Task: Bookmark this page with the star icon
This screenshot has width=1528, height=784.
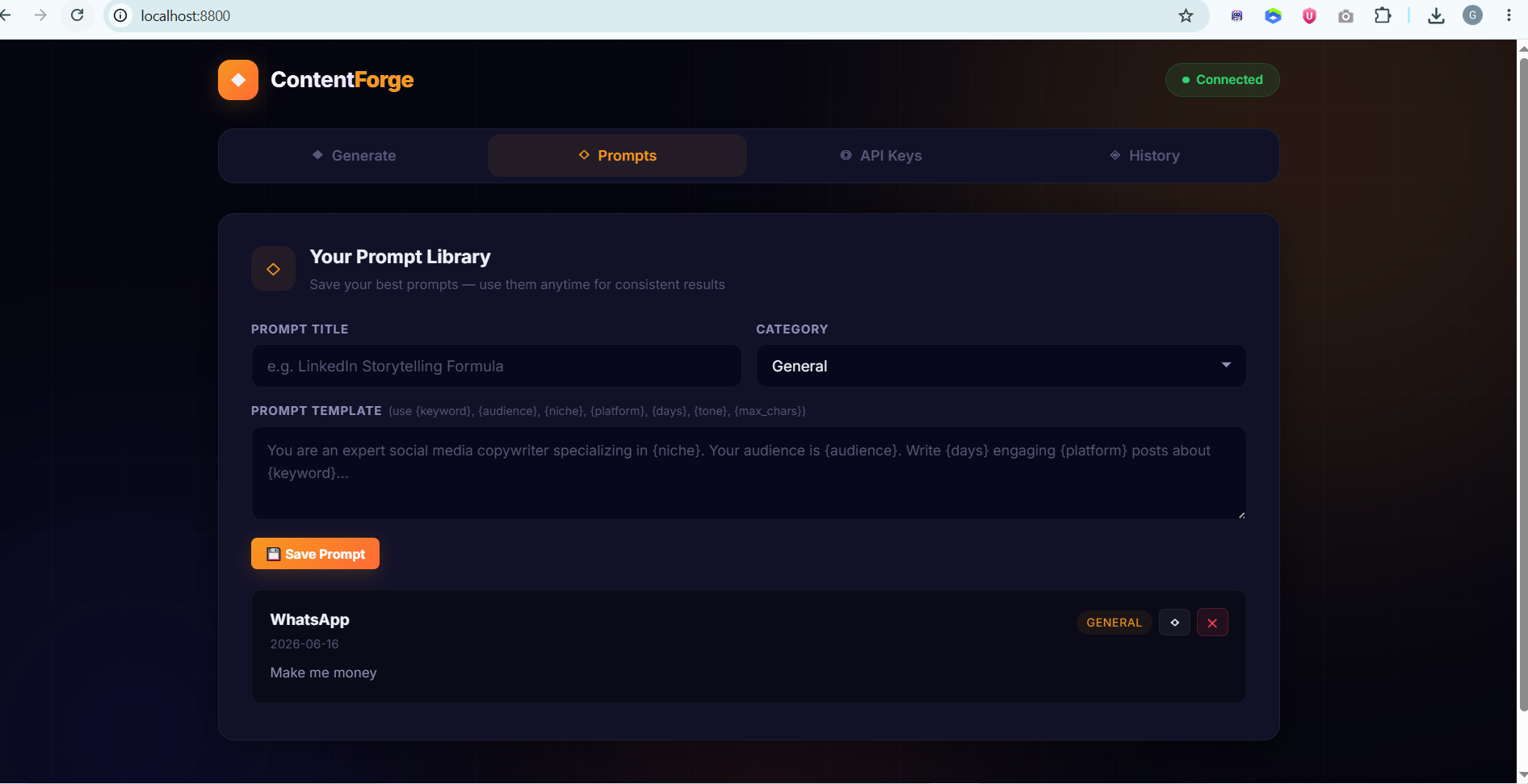Action: [x=1186, y=16]
